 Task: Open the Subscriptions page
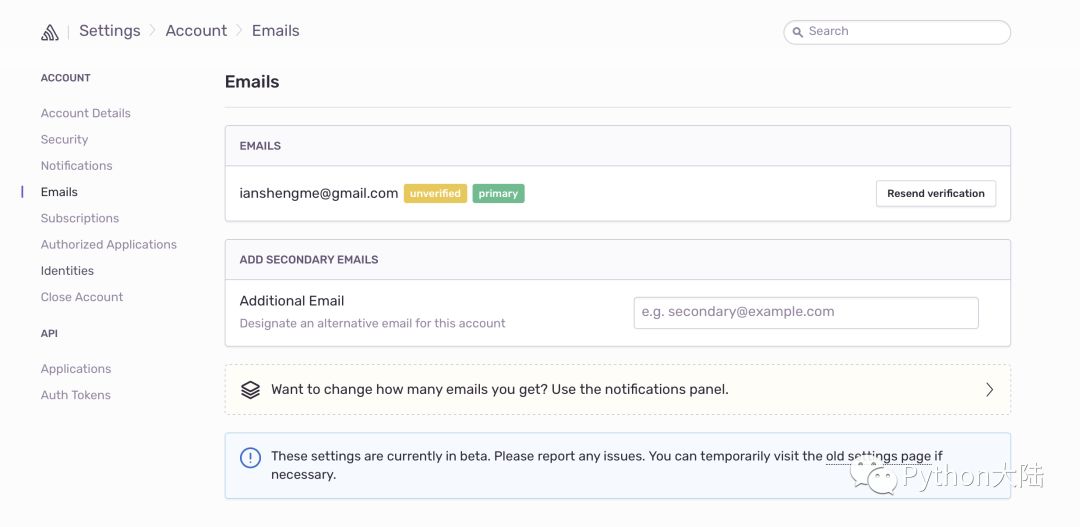click(x=80, y=218)
